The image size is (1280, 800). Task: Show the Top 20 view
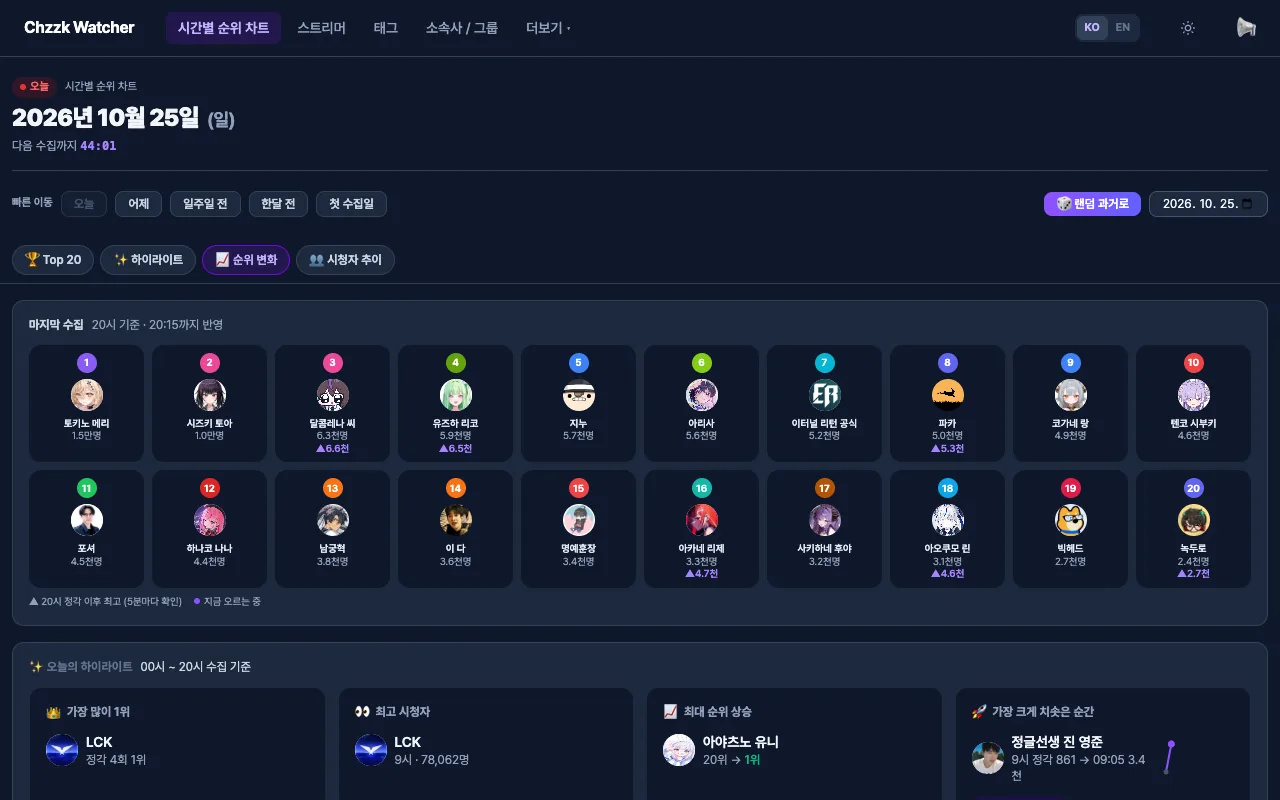point(53,260)
